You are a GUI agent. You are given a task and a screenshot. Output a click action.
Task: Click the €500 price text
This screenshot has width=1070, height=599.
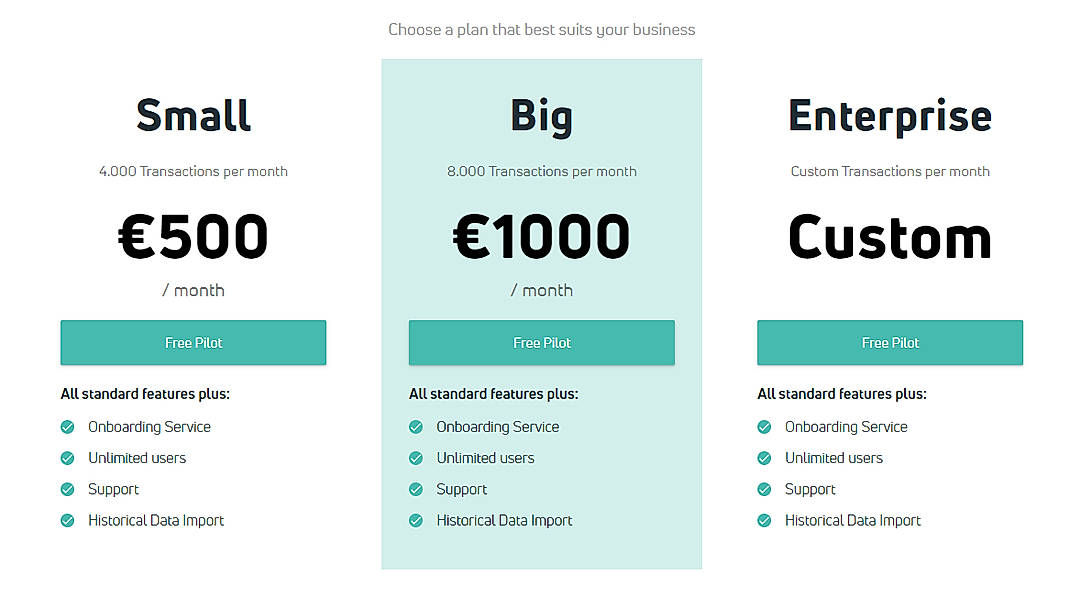pyautogui.click(x=193, y=235)
